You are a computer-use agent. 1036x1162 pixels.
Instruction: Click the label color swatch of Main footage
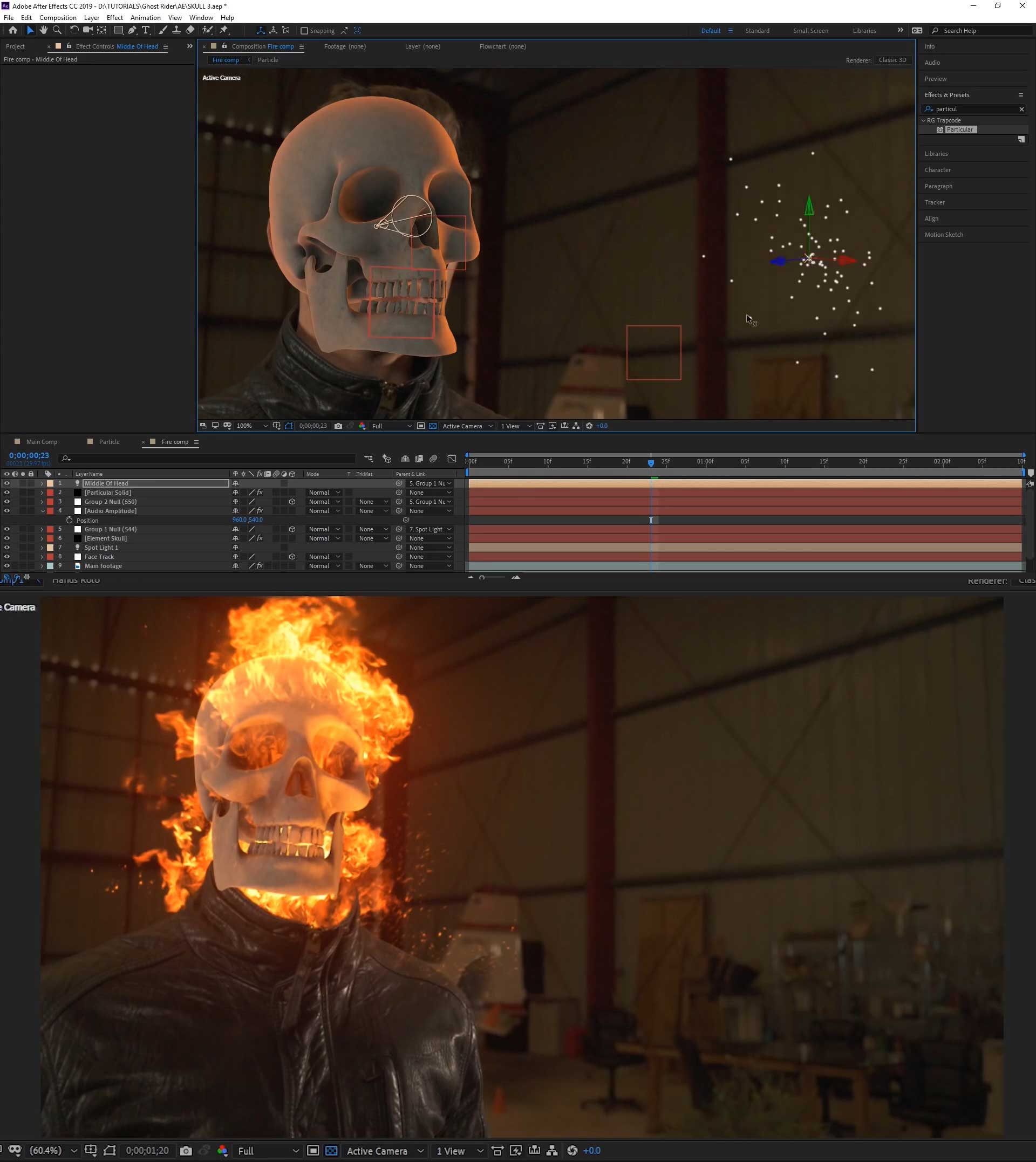coord(50,566)
